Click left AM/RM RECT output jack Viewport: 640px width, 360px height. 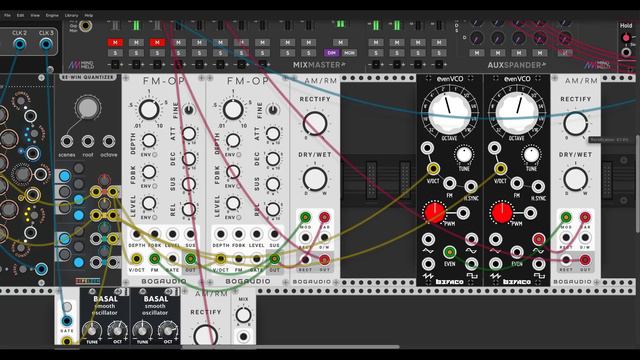click(x=305, y=259)
